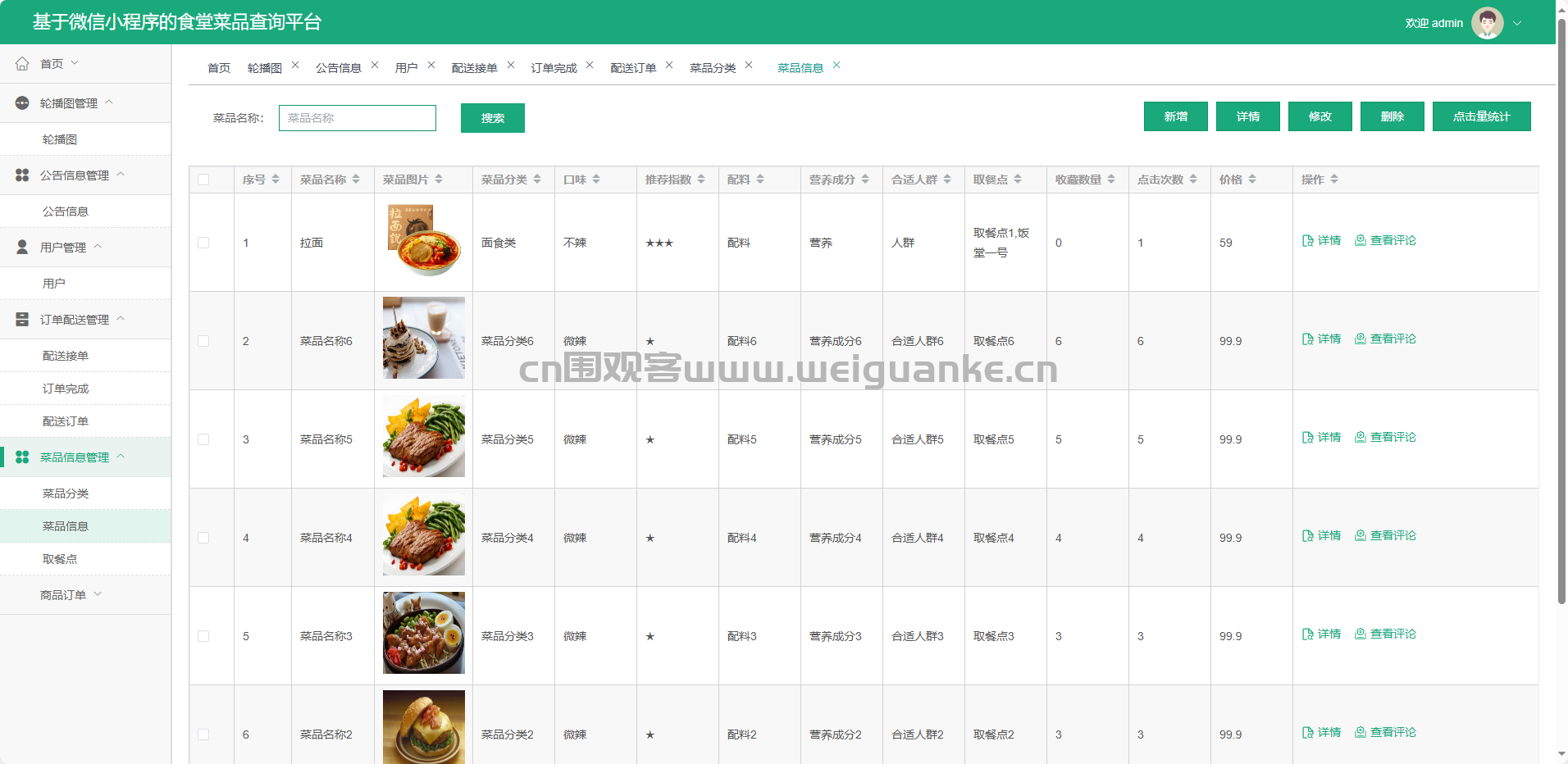Viewport: 1568px width, 764px height.
Task: Click the 点击量统计 button
Action: [x=1481, y=116]
